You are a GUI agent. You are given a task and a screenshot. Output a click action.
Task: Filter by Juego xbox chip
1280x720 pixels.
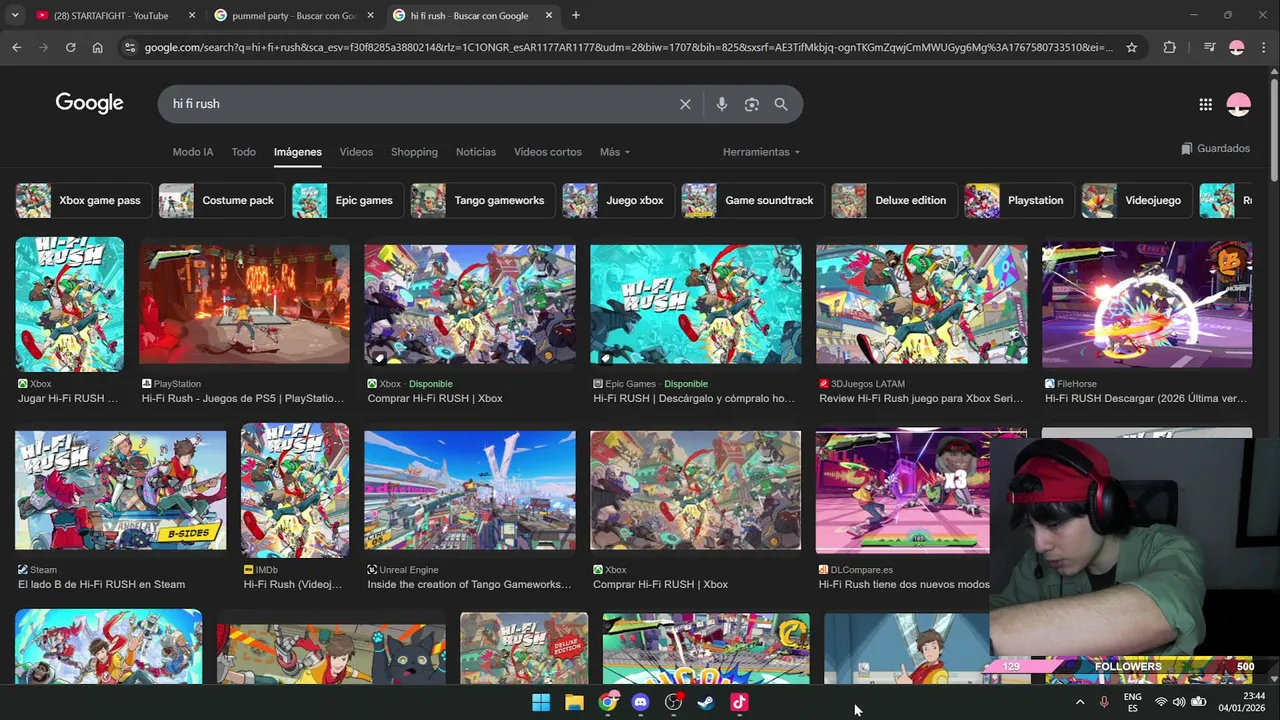[x=619, y=200]
